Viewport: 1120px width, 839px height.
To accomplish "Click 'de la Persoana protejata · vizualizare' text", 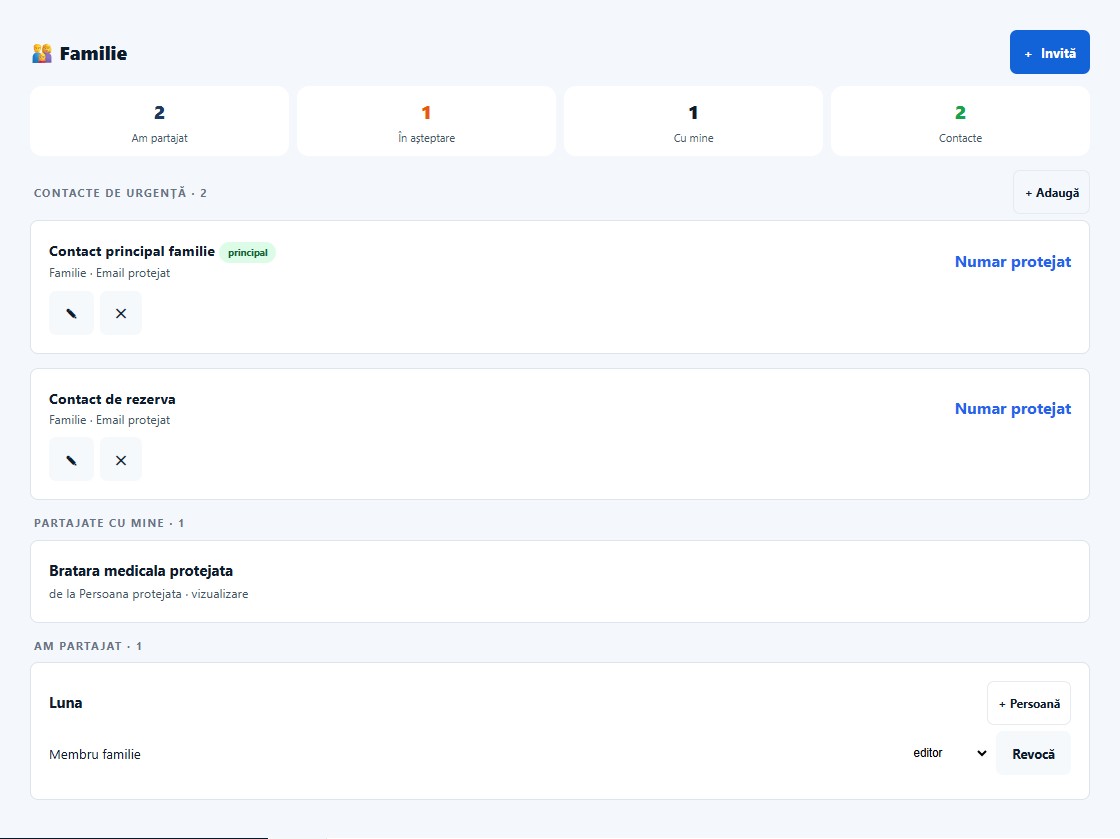I will (x=149, y=593).
